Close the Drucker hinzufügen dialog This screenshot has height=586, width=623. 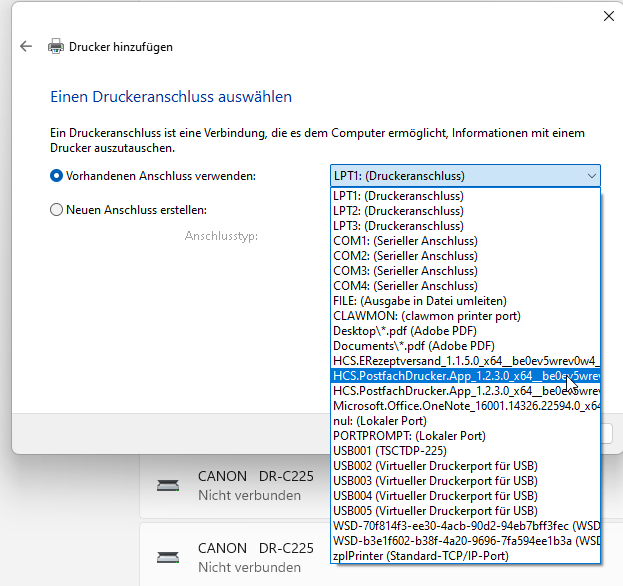[x=609, y=16]
